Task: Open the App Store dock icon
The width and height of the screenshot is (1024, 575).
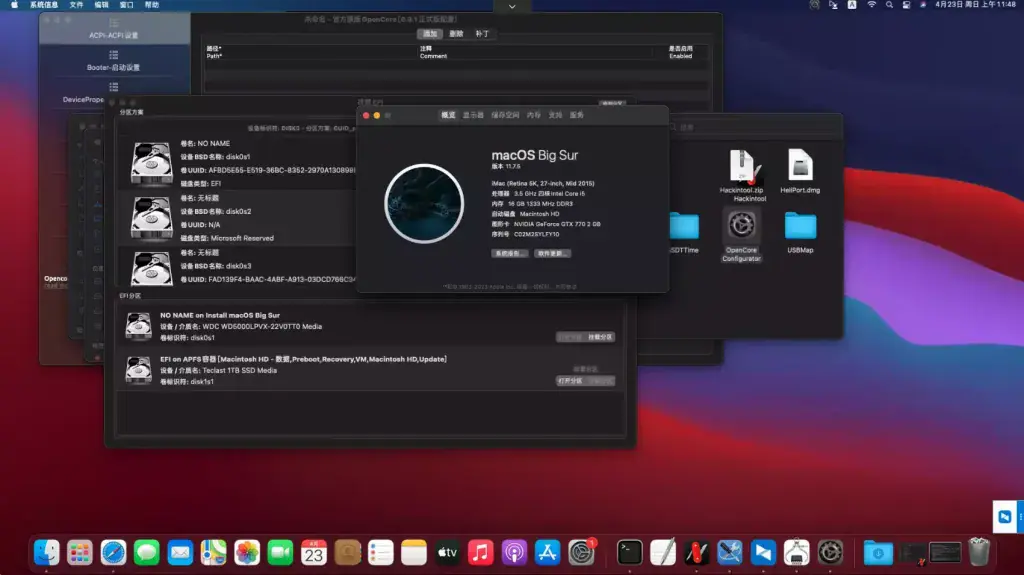Action: coord(547,553)
